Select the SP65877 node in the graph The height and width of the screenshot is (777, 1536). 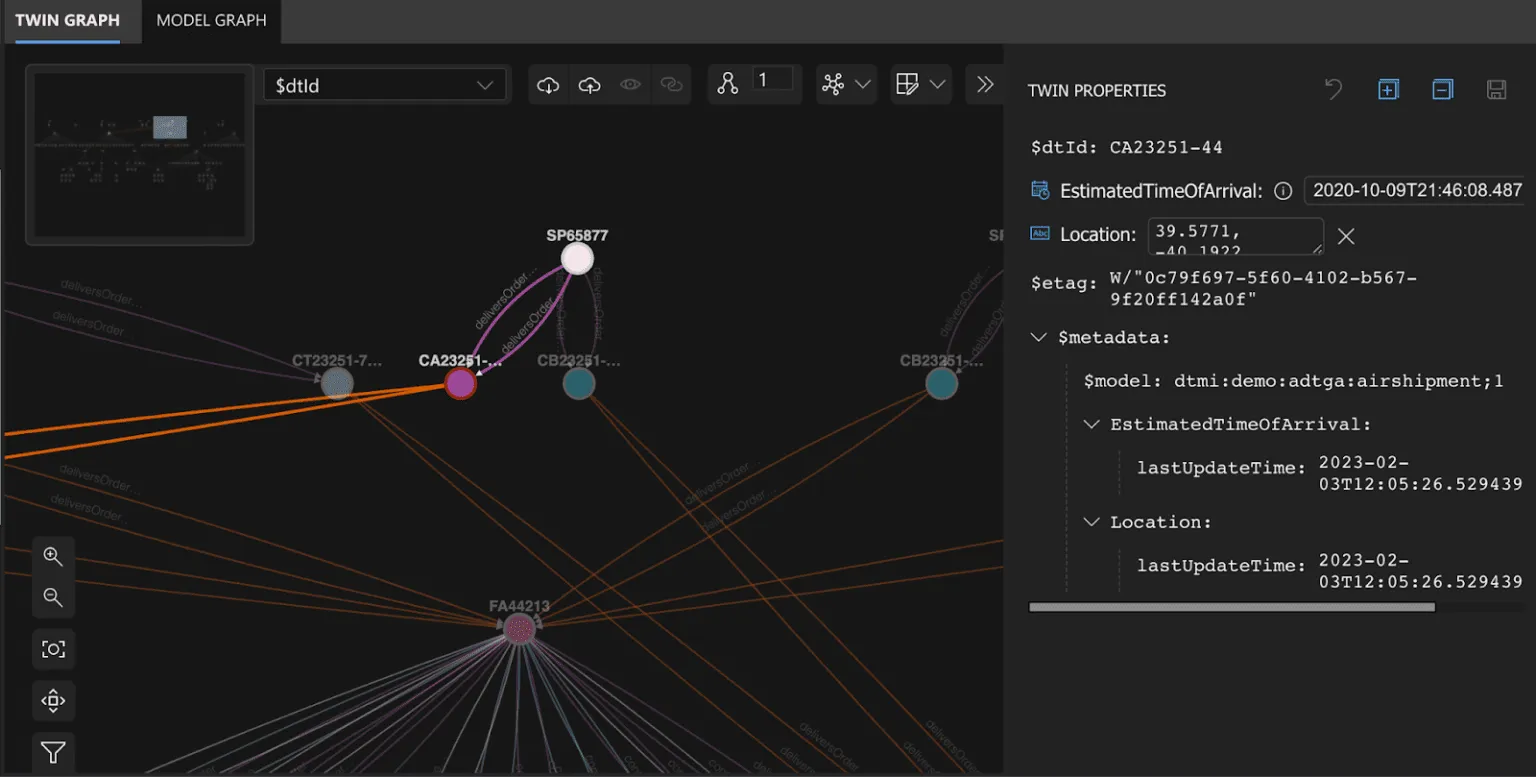[x=578, y=257]
